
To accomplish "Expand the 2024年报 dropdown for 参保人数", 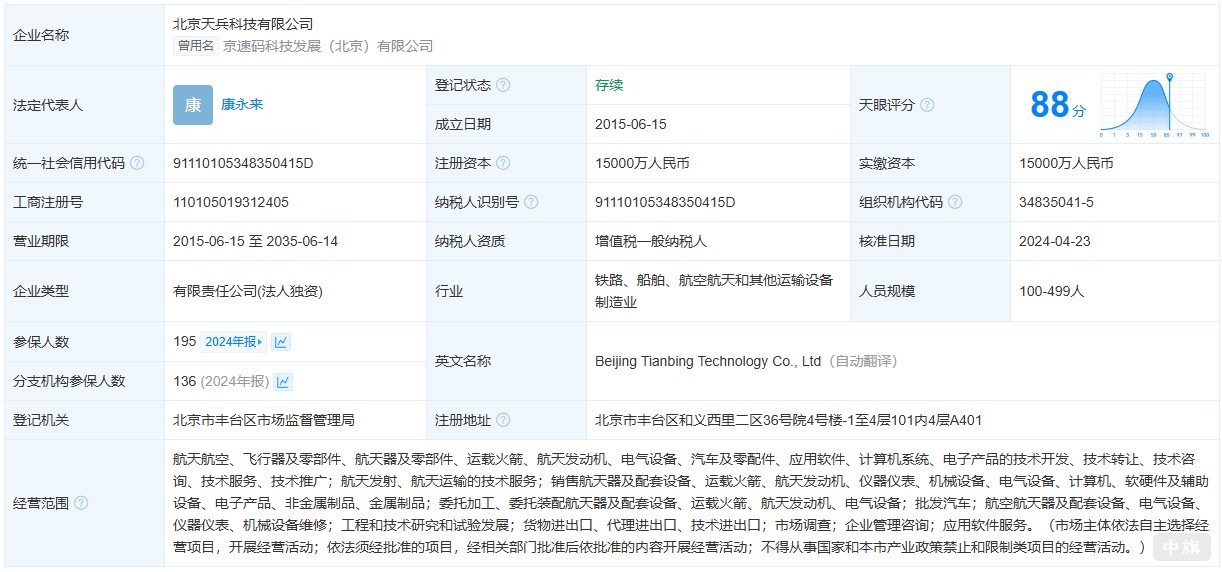I will (234, 342).
